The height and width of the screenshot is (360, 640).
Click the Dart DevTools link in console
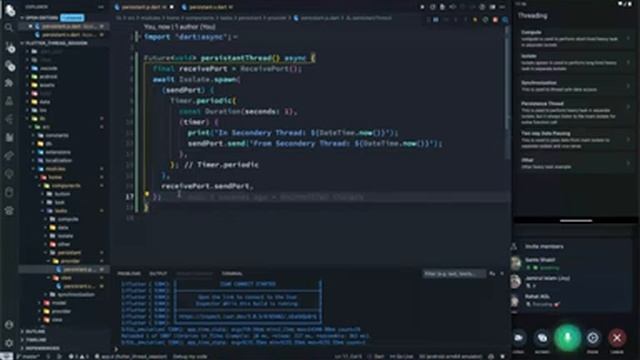click(248, 316)
